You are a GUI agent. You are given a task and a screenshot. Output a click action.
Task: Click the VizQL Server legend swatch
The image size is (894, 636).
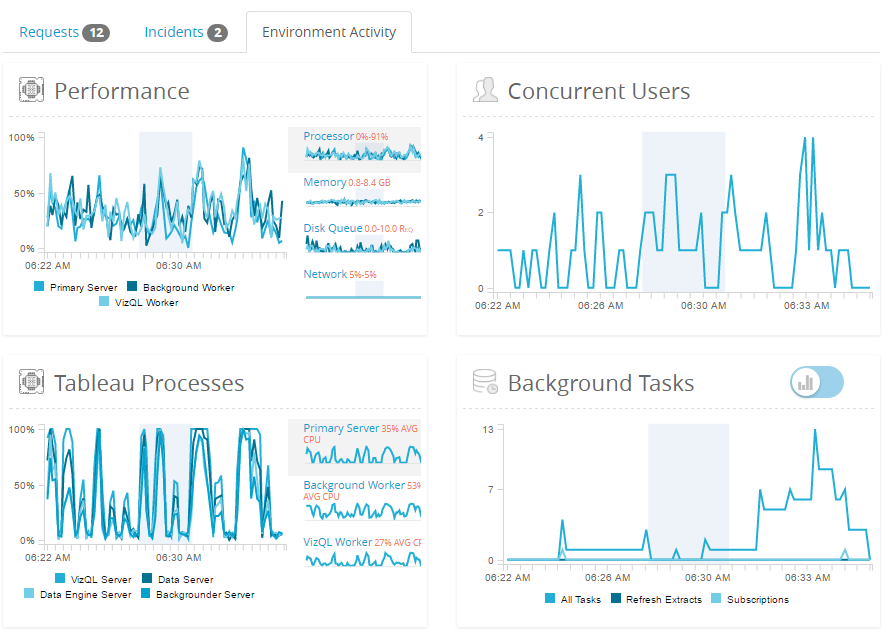[60, 578]
